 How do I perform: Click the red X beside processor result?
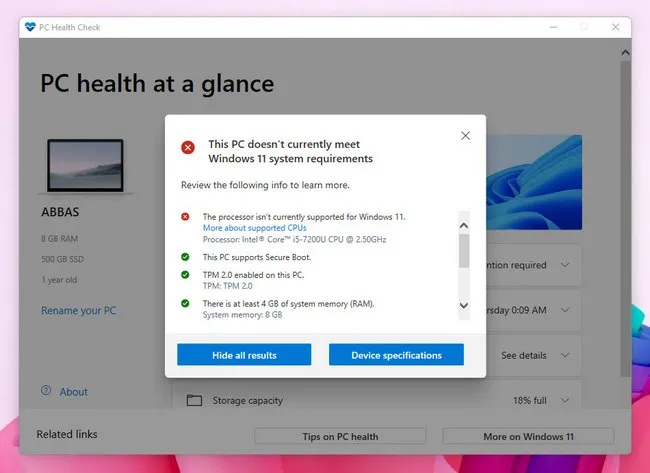[x=185, y=216]
